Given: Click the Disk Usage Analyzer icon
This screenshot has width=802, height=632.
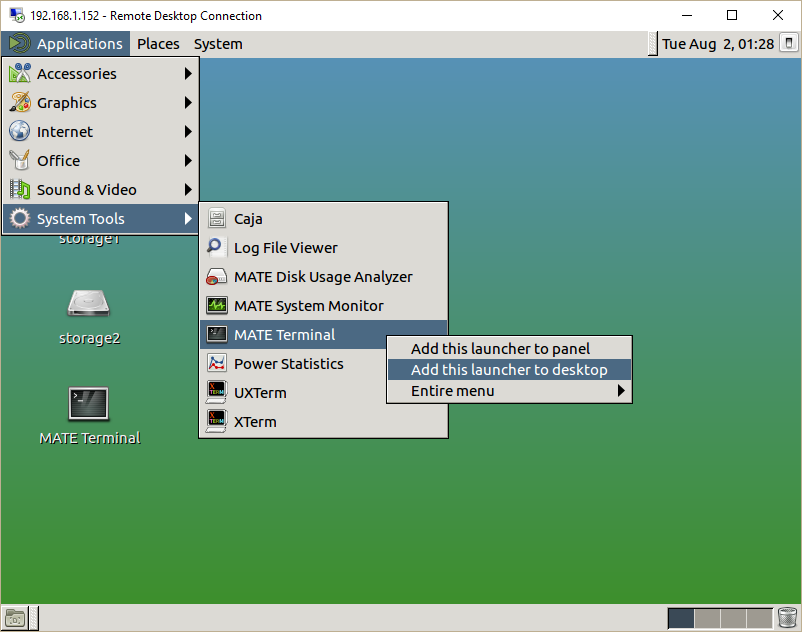Looking at the screenshot, I should [x=216, y=277].
